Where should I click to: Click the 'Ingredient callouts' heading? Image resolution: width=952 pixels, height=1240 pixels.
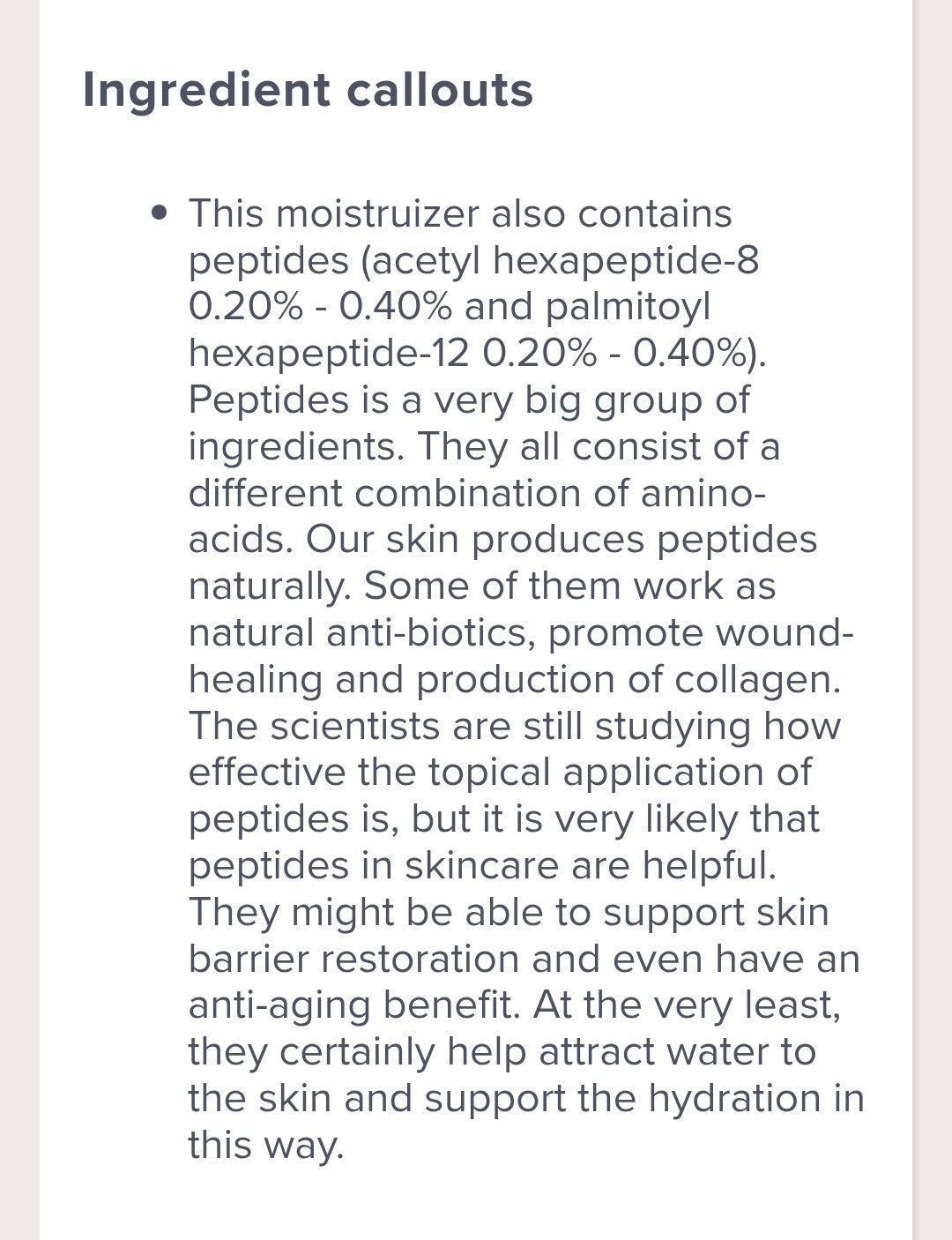click(308, 90)
